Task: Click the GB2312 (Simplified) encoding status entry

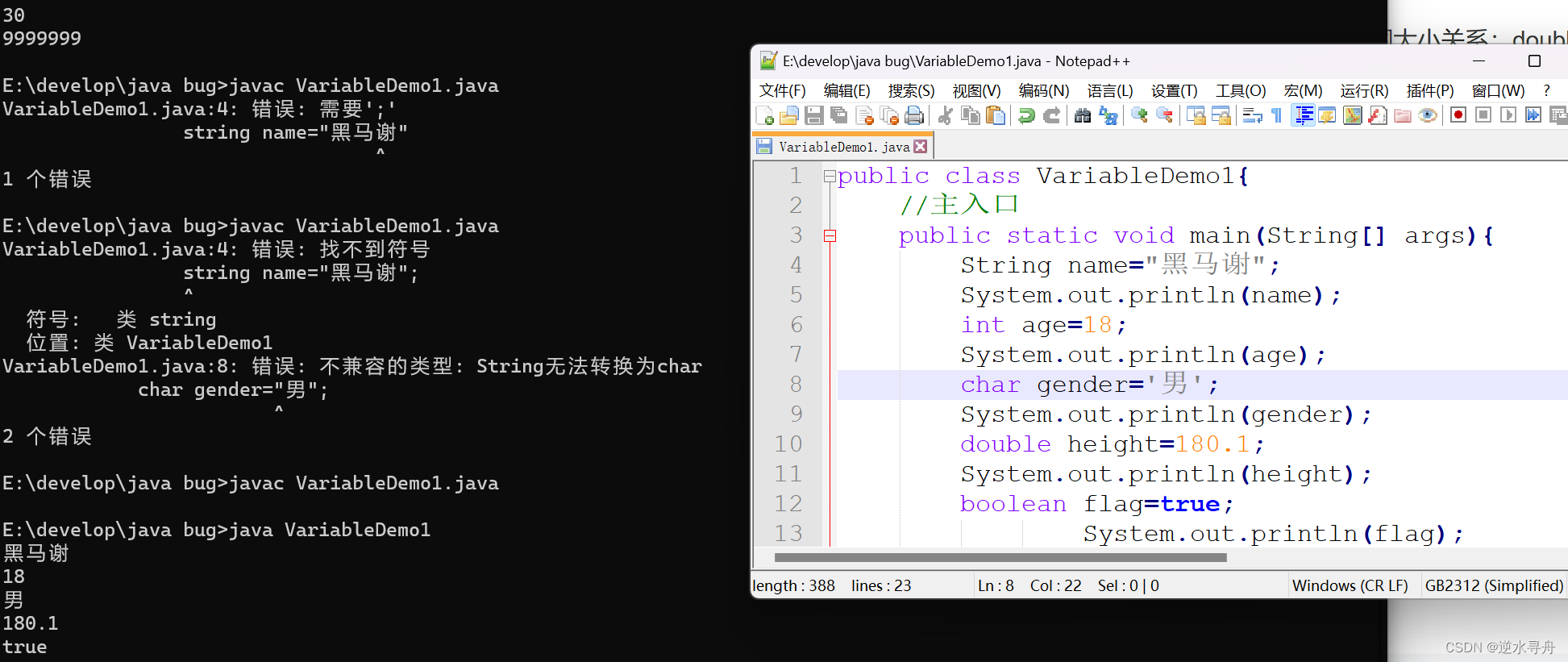Action: click(x=1494, y=585)
